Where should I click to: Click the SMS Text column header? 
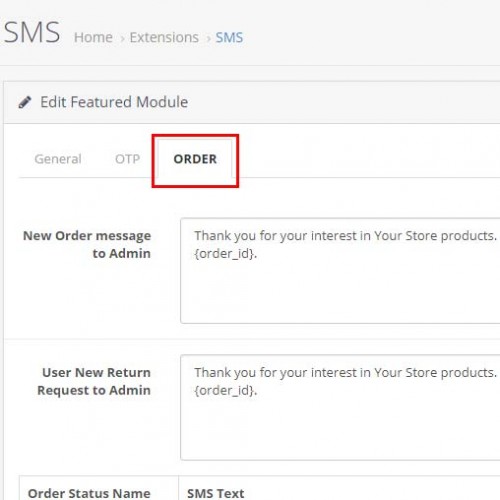216,493
